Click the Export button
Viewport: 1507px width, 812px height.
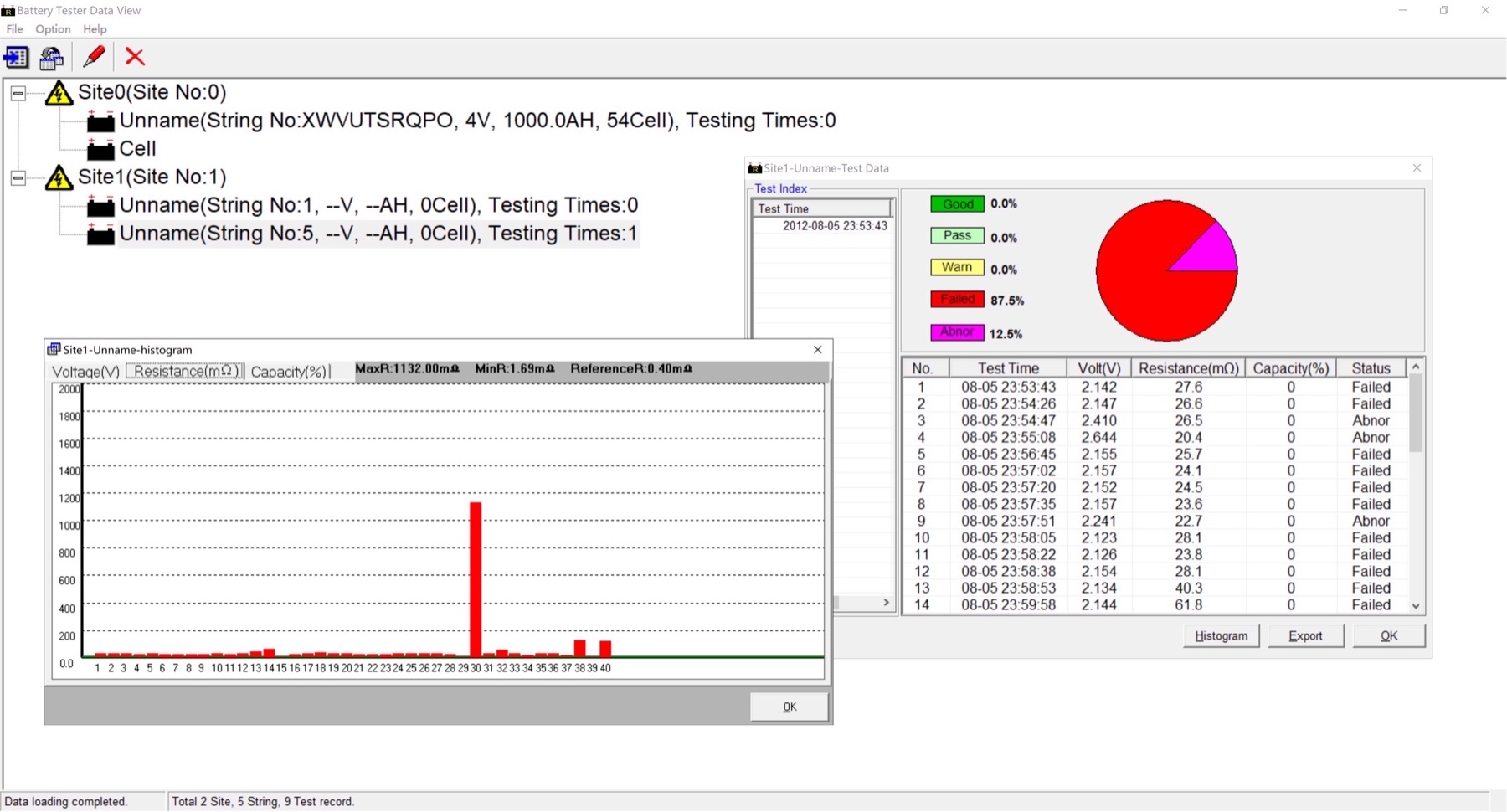[1305, 635]
